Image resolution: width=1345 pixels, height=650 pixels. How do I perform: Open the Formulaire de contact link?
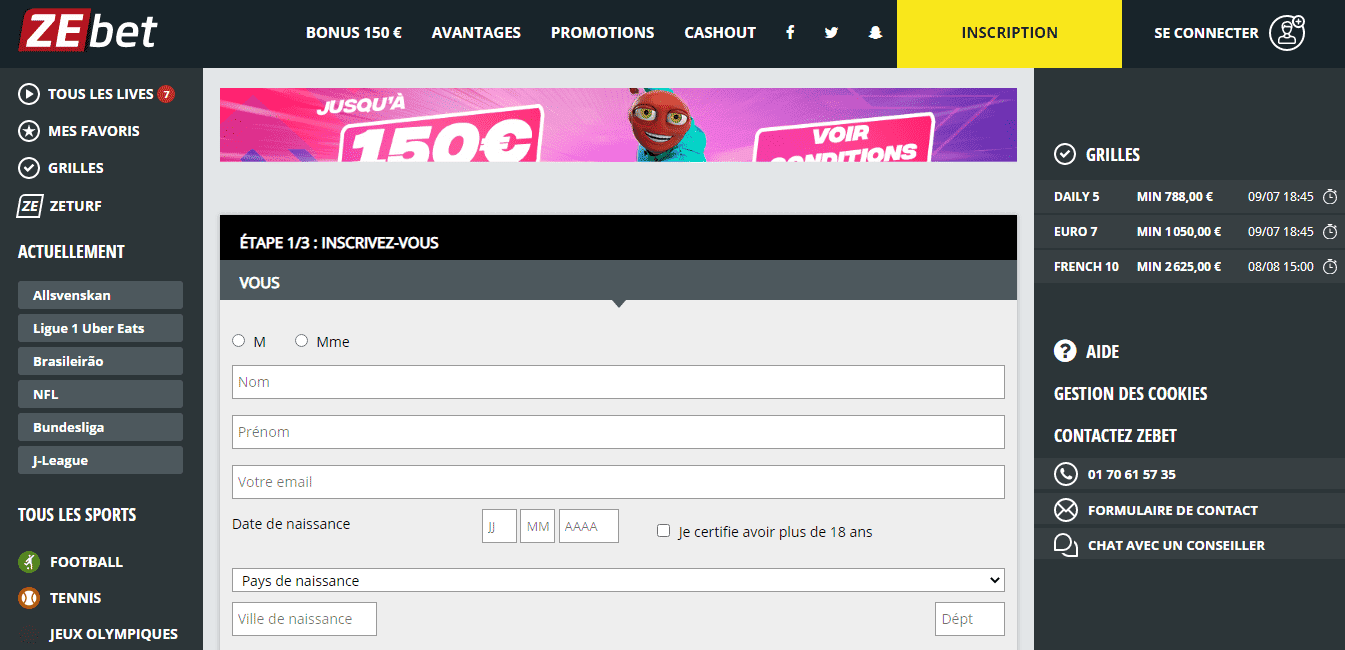click(x=1173, y=510)
